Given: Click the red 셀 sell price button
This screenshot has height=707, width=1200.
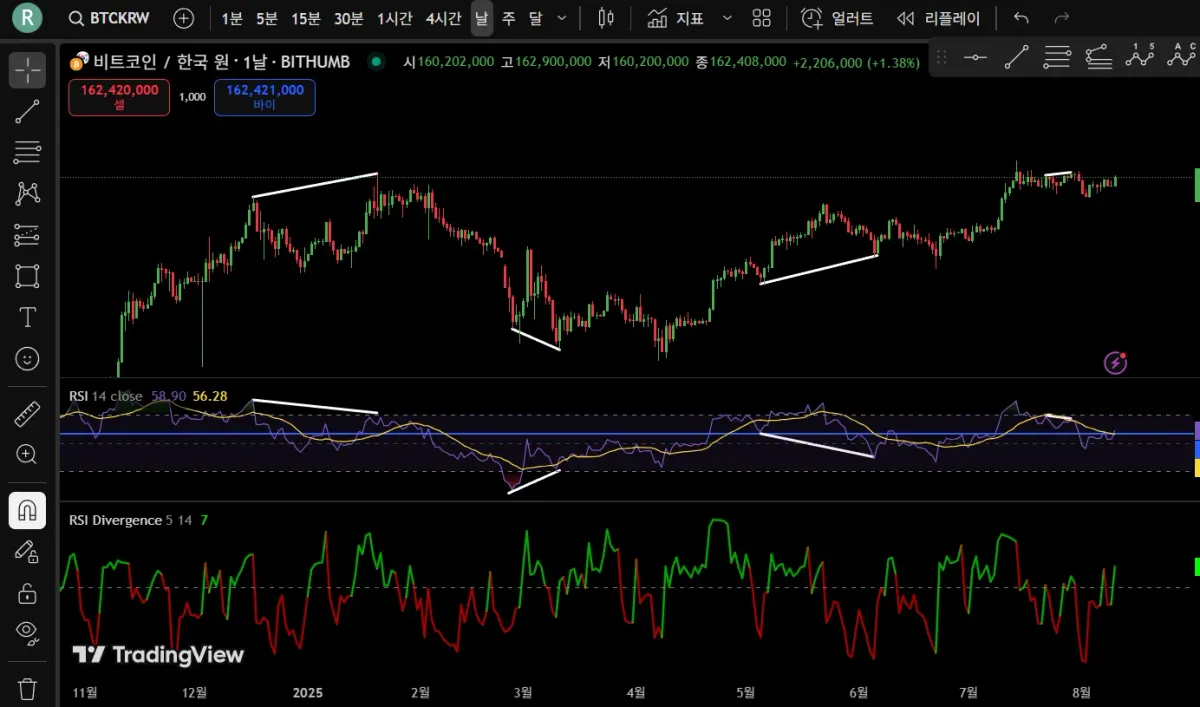Looking at the screenshot, I should 119,97.
